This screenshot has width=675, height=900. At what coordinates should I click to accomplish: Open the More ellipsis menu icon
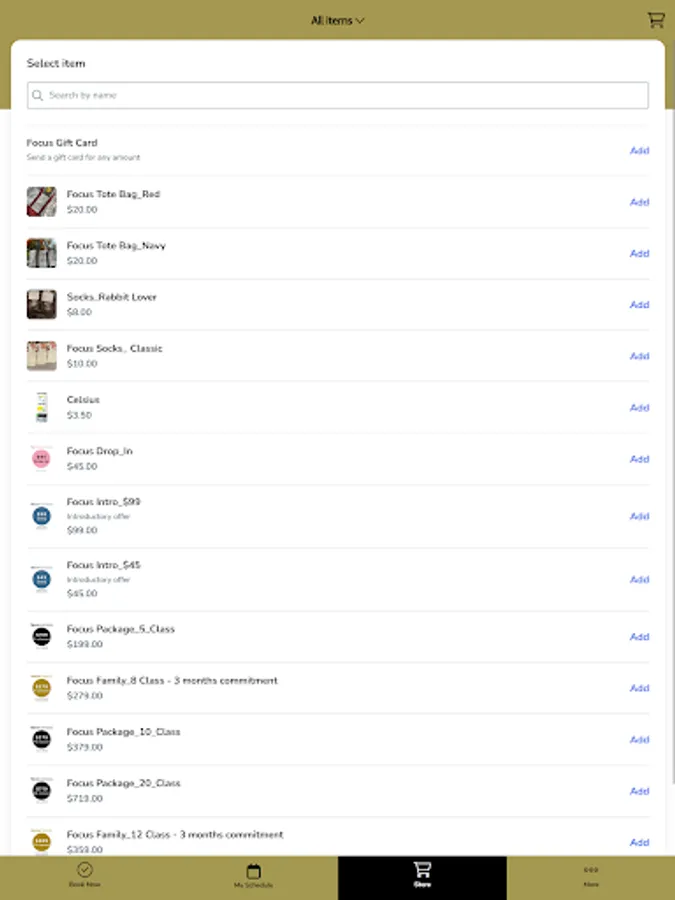(x=590, y=870)
